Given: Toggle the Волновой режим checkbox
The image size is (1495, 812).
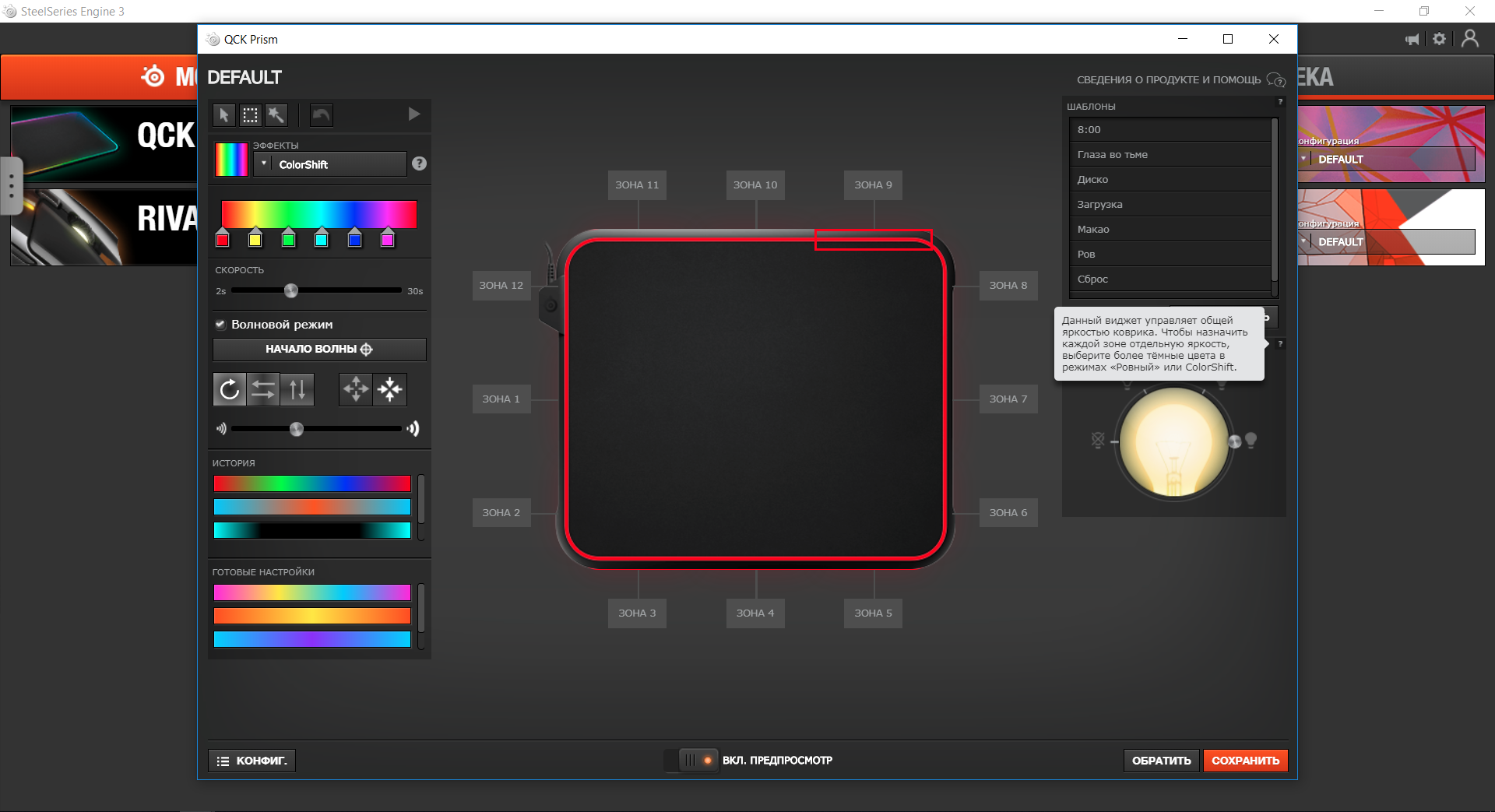Looking at the screenshot, I should (x=220, y=324).
